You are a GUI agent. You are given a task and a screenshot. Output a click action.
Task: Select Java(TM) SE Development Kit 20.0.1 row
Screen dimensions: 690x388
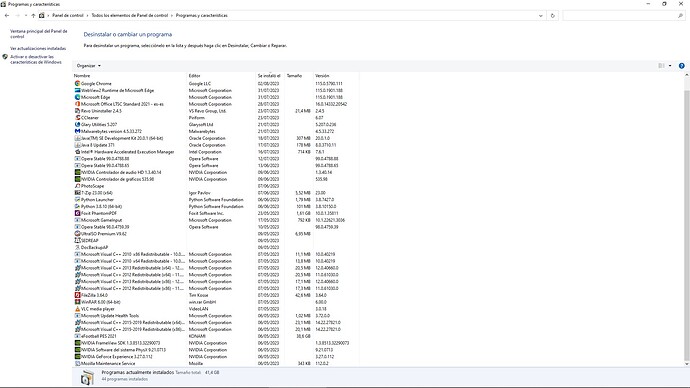[216, 138]
